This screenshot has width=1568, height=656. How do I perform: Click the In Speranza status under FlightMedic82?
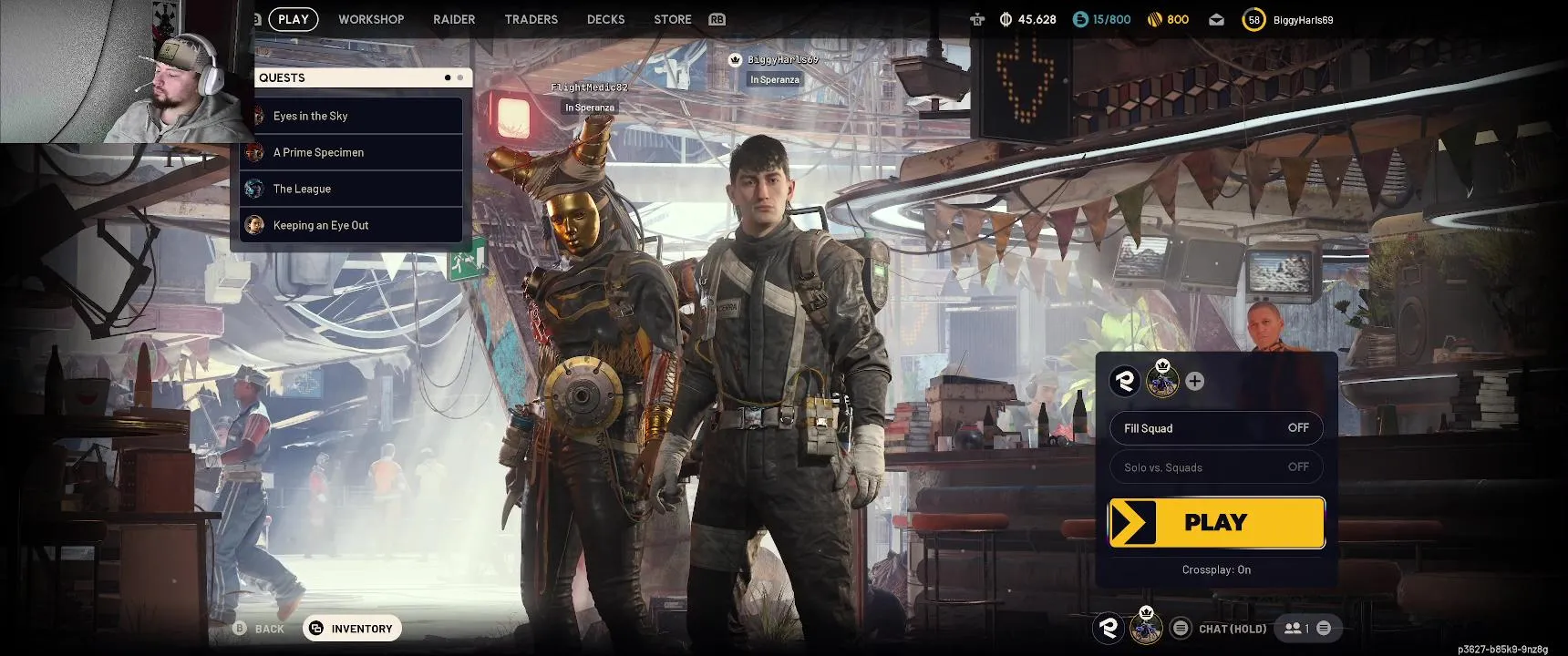click(589, 108)
